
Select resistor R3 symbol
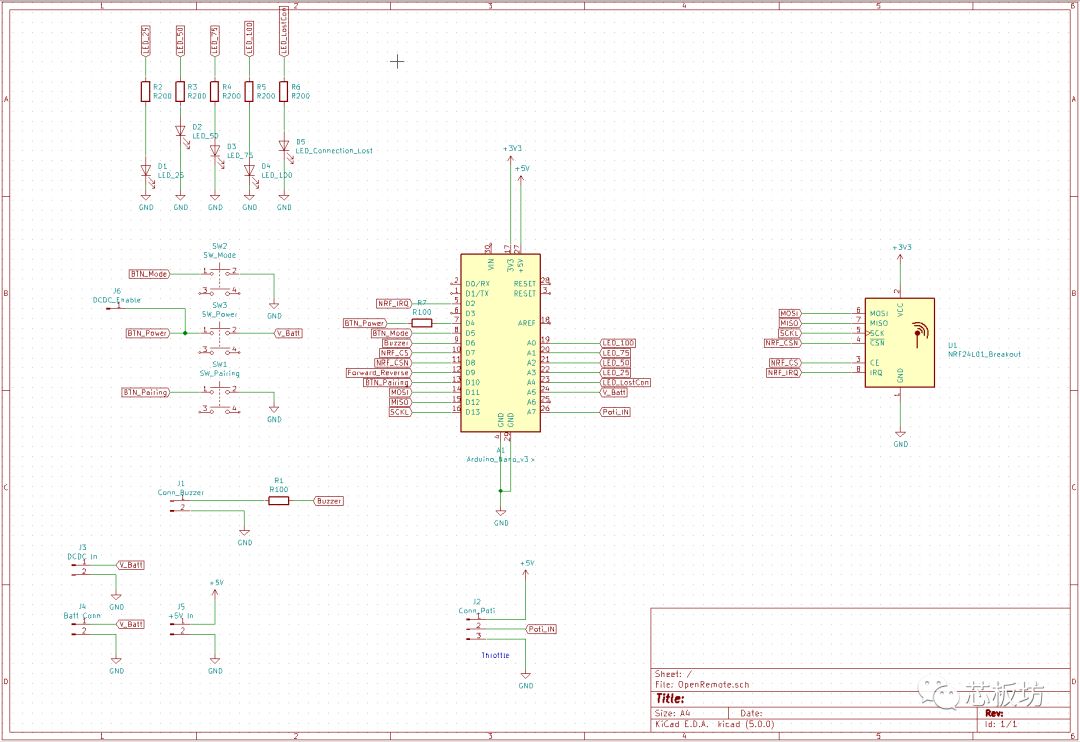[x=180, y=91]
